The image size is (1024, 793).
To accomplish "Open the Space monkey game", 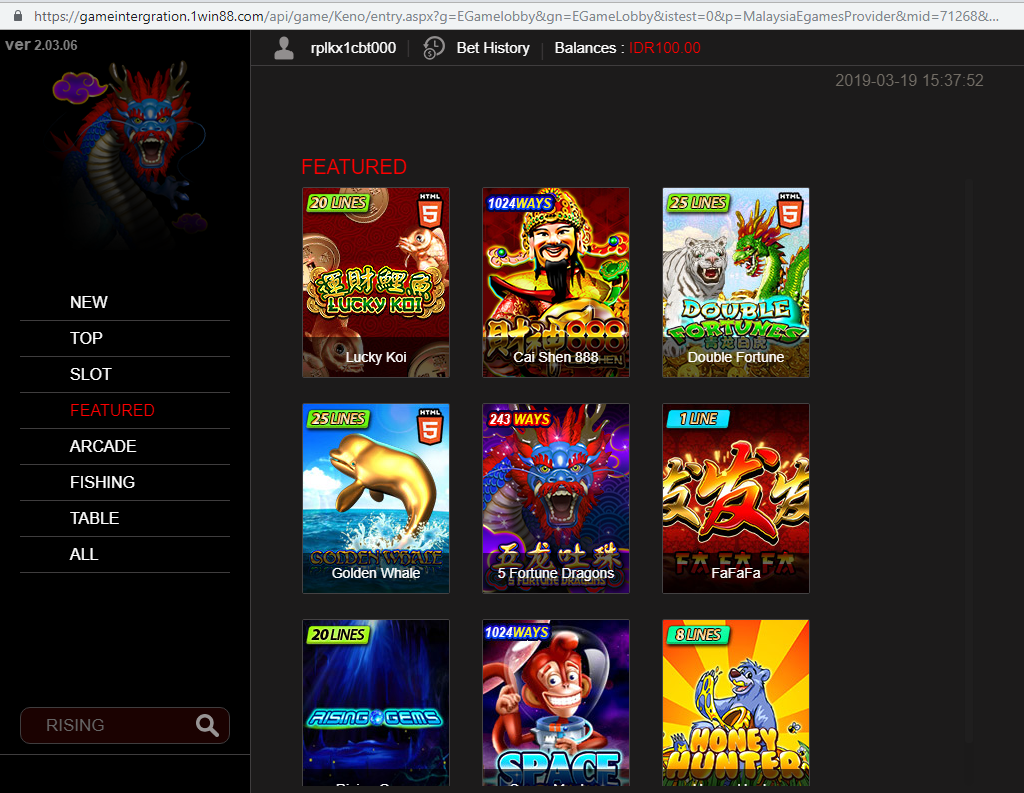I will tap(556, 703).
